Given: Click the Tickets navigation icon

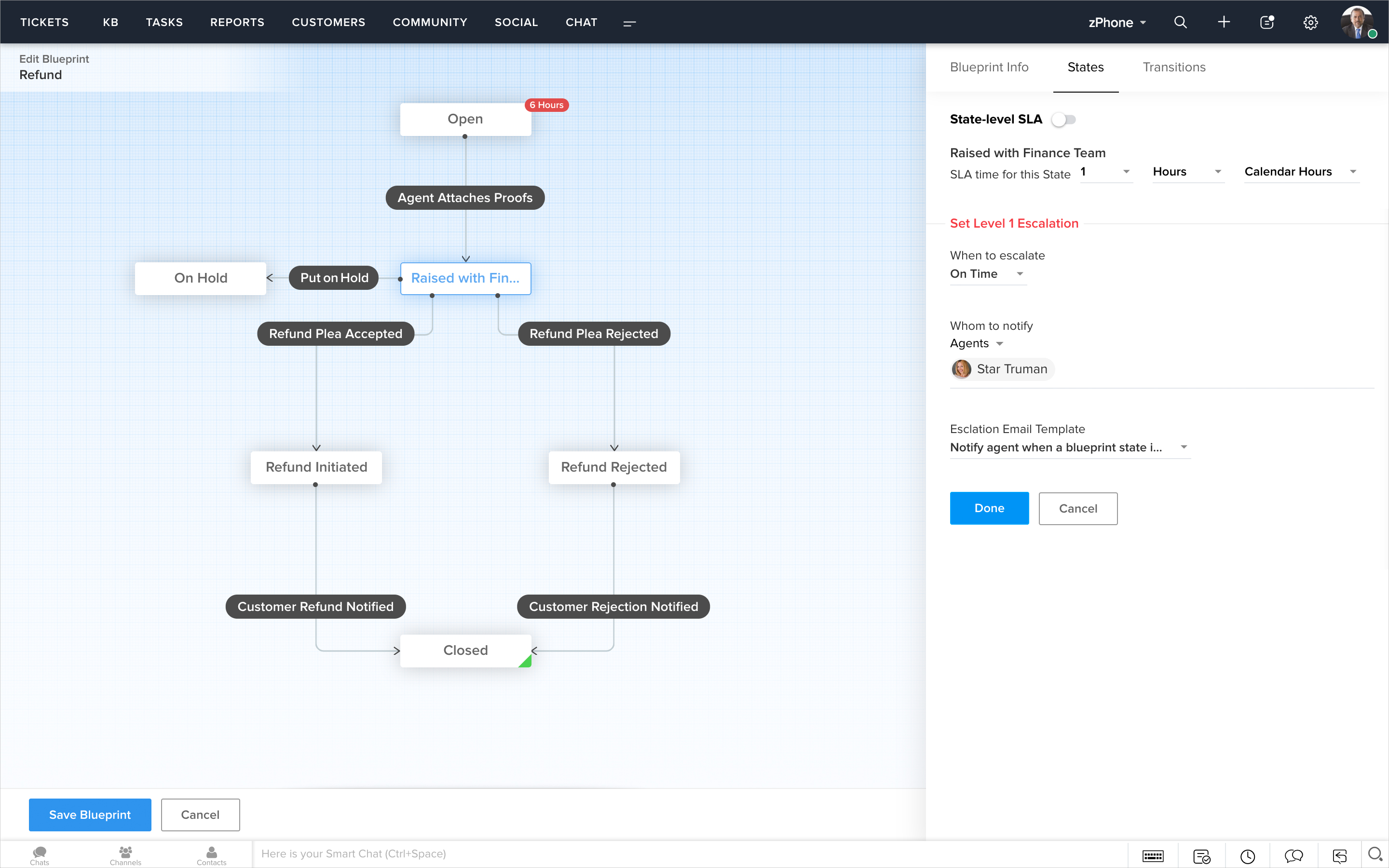Looking at the screenshot, I should [44, 22].
